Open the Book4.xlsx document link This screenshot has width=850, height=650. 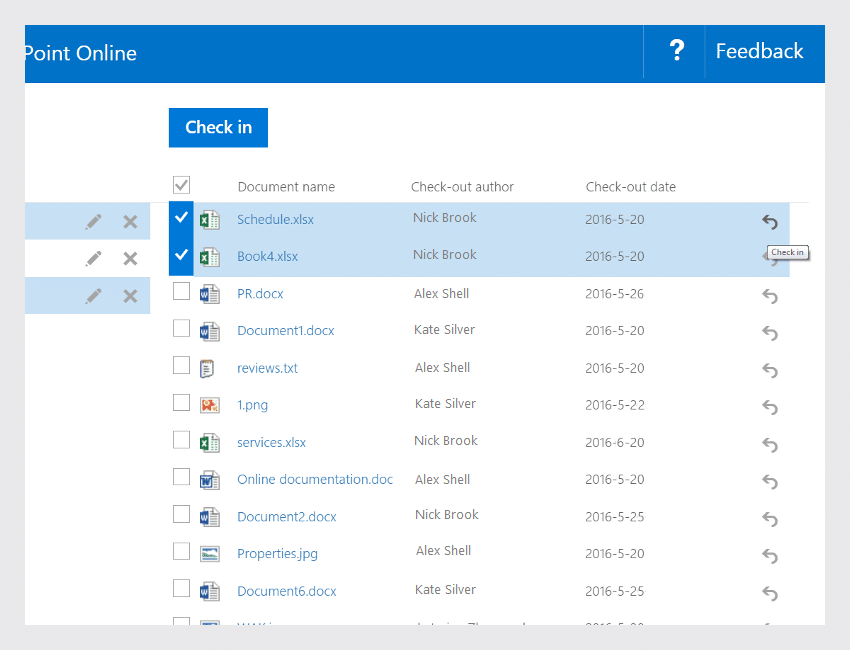267,256
